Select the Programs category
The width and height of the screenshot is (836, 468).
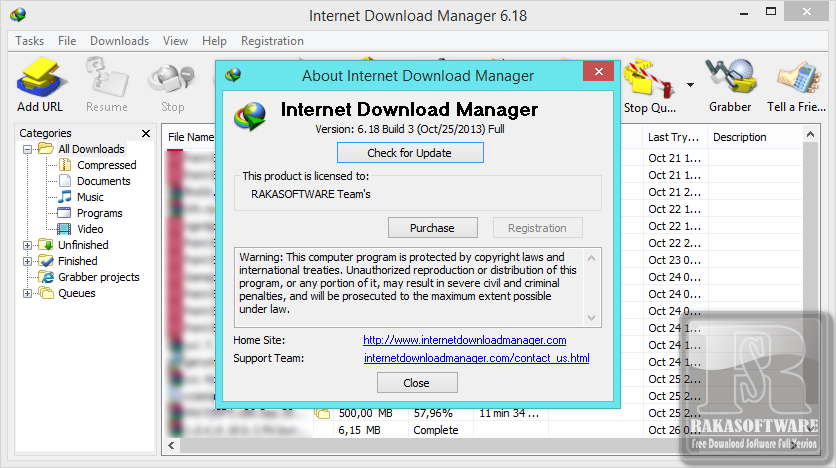(100, 213)
